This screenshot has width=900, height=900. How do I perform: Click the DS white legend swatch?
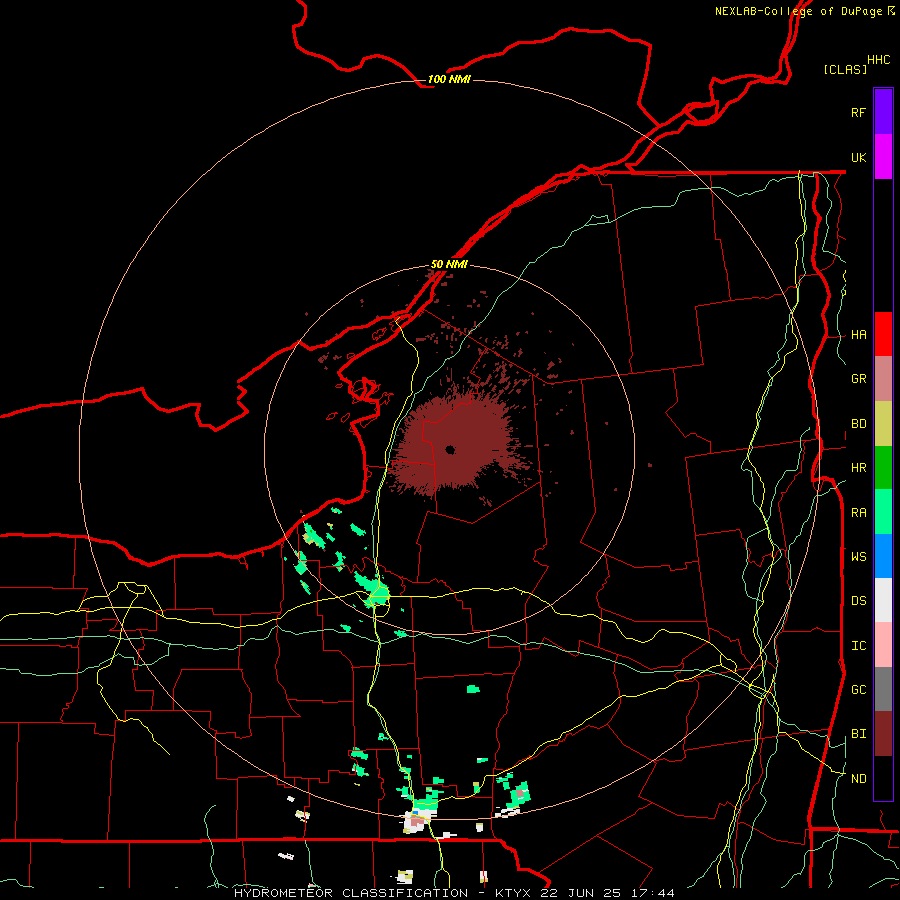pyautogui.click(x=883, y=600)
